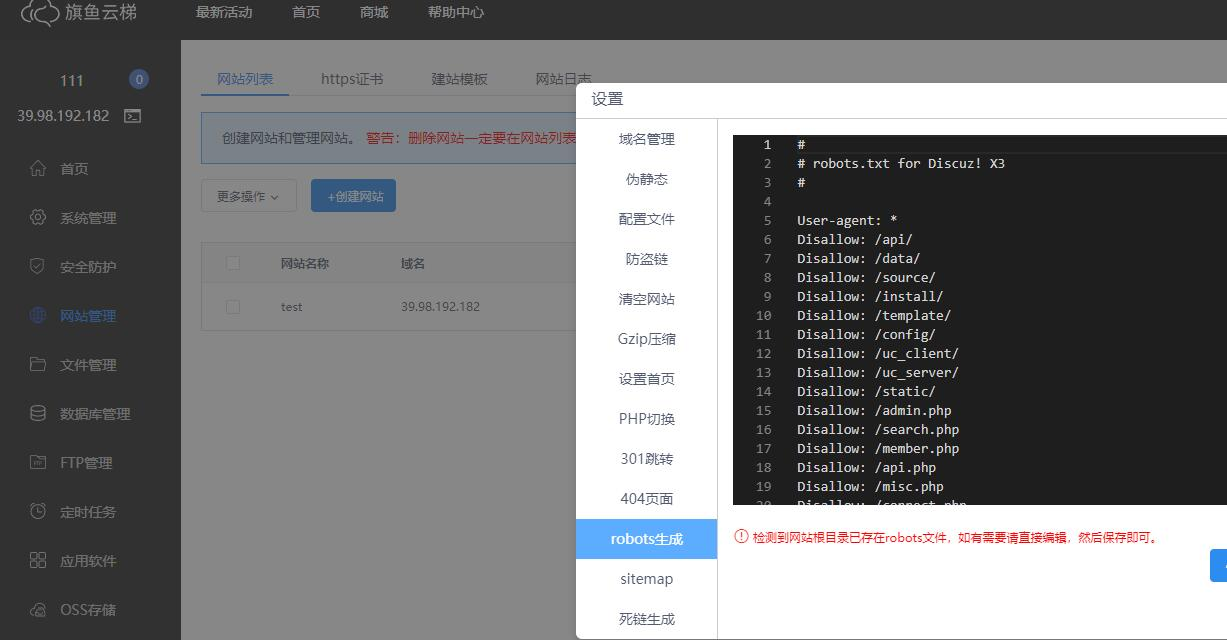1227x640 pixels.
Task: Open 商城 in top navigation
Action: coord(374,13)
